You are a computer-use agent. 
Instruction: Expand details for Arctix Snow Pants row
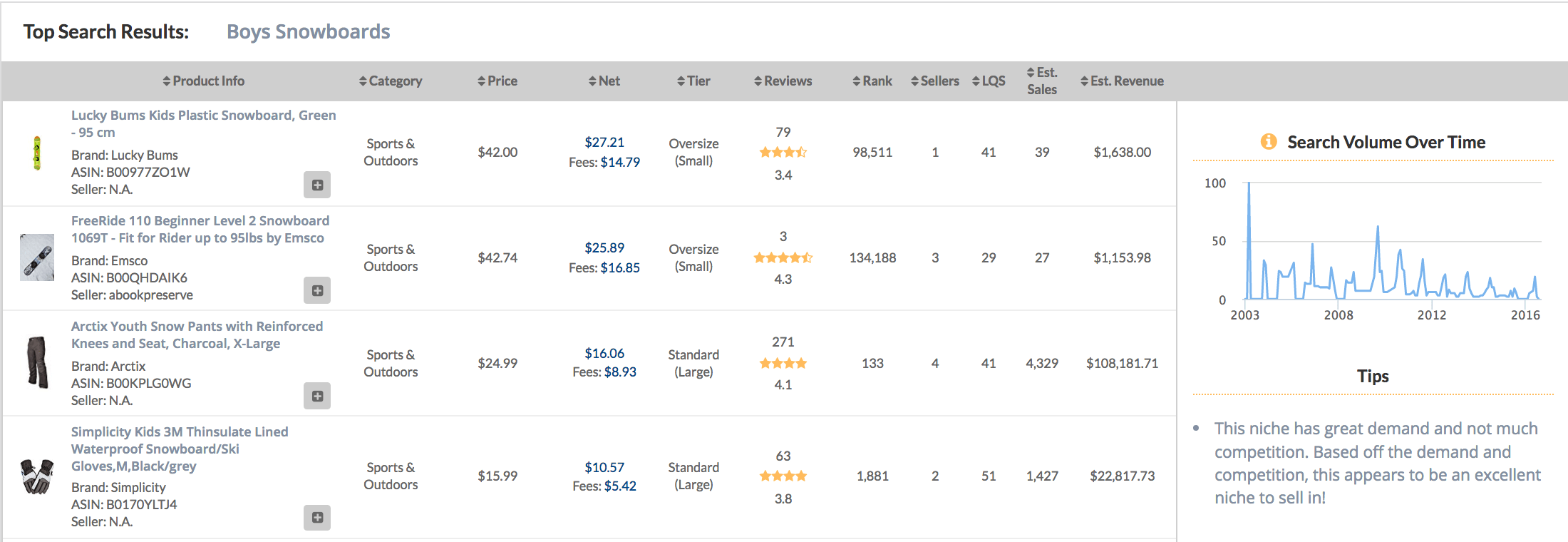tap(317, 396)
